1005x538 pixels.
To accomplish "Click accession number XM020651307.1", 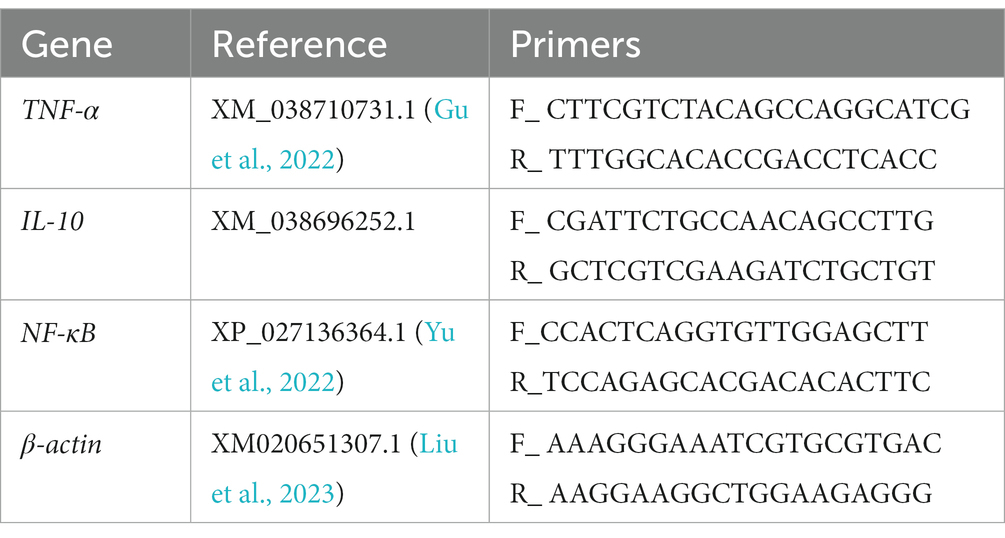I will [306, 444].
